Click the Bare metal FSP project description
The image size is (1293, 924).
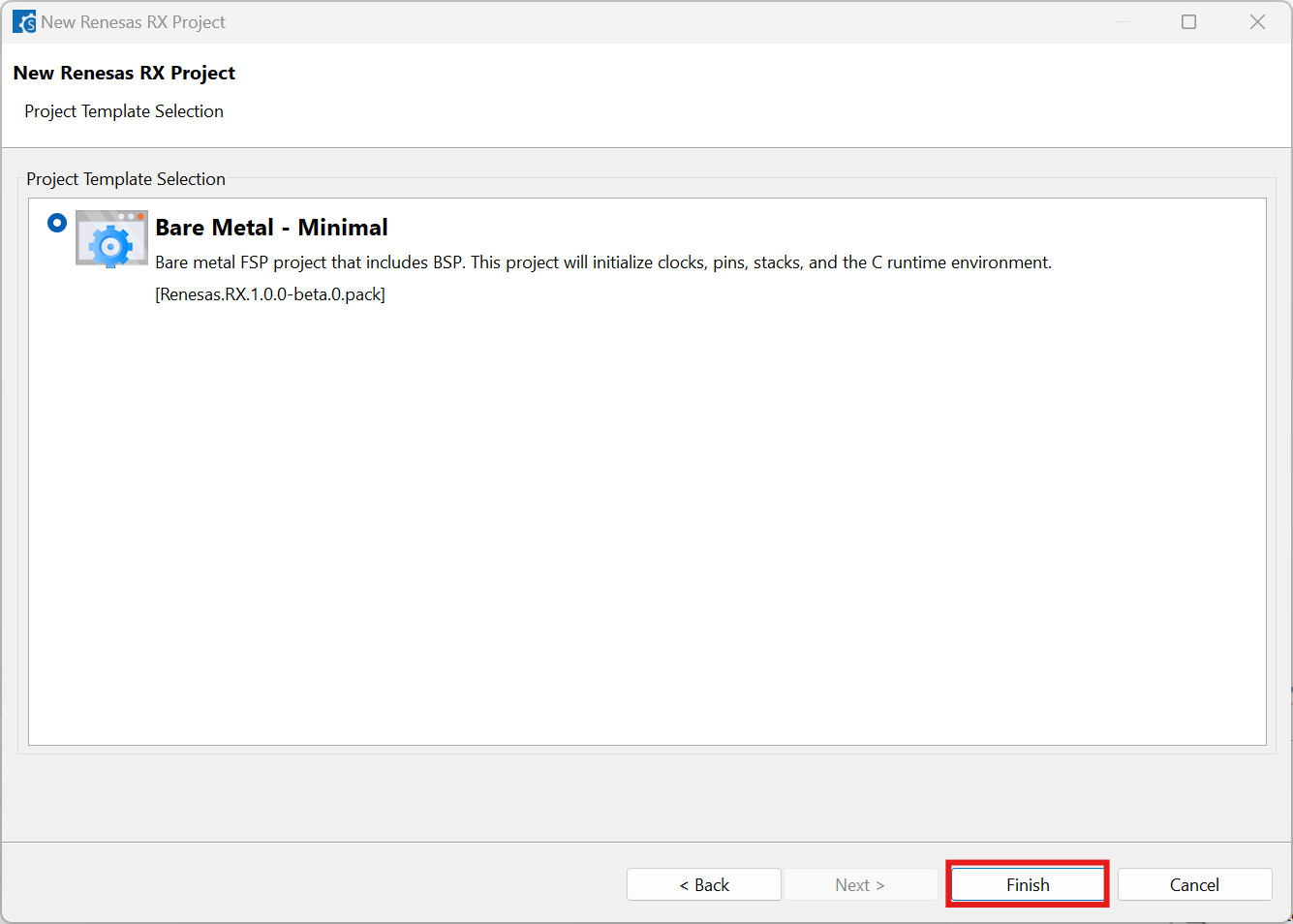603,262
